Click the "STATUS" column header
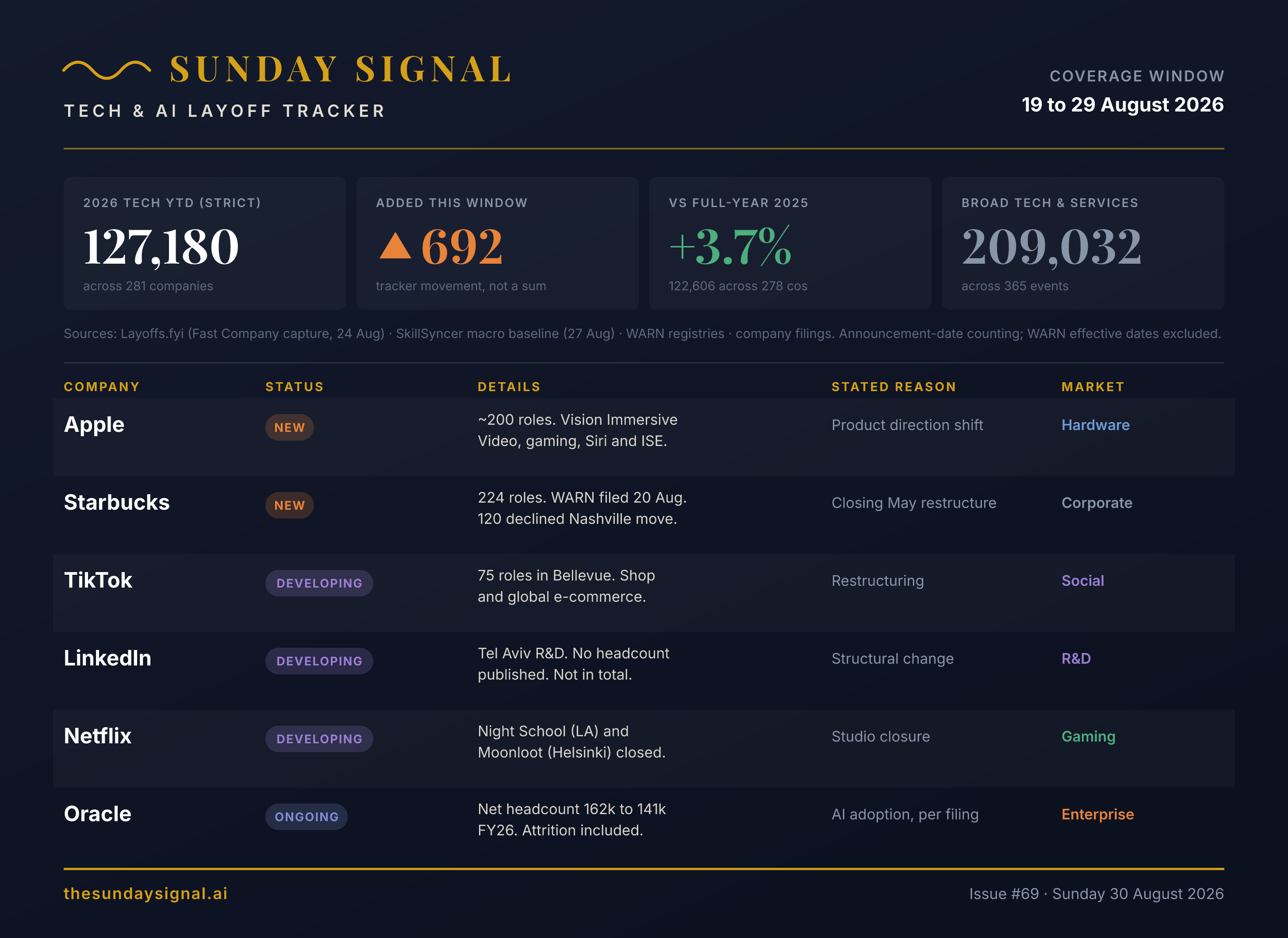Image resolution: width=1288 pixels, height=938 pixels. [294, 387]
